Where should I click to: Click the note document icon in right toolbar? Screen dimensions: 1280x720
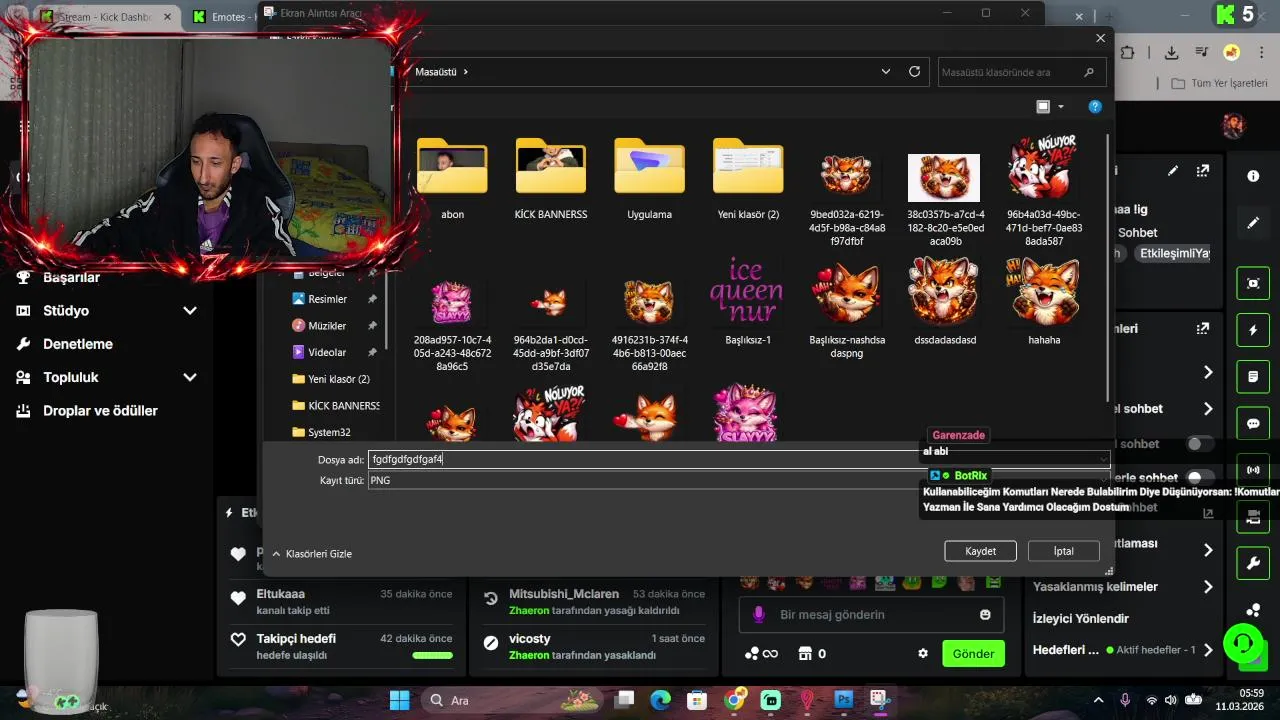pyautogui.click(x=1253, y=377)
